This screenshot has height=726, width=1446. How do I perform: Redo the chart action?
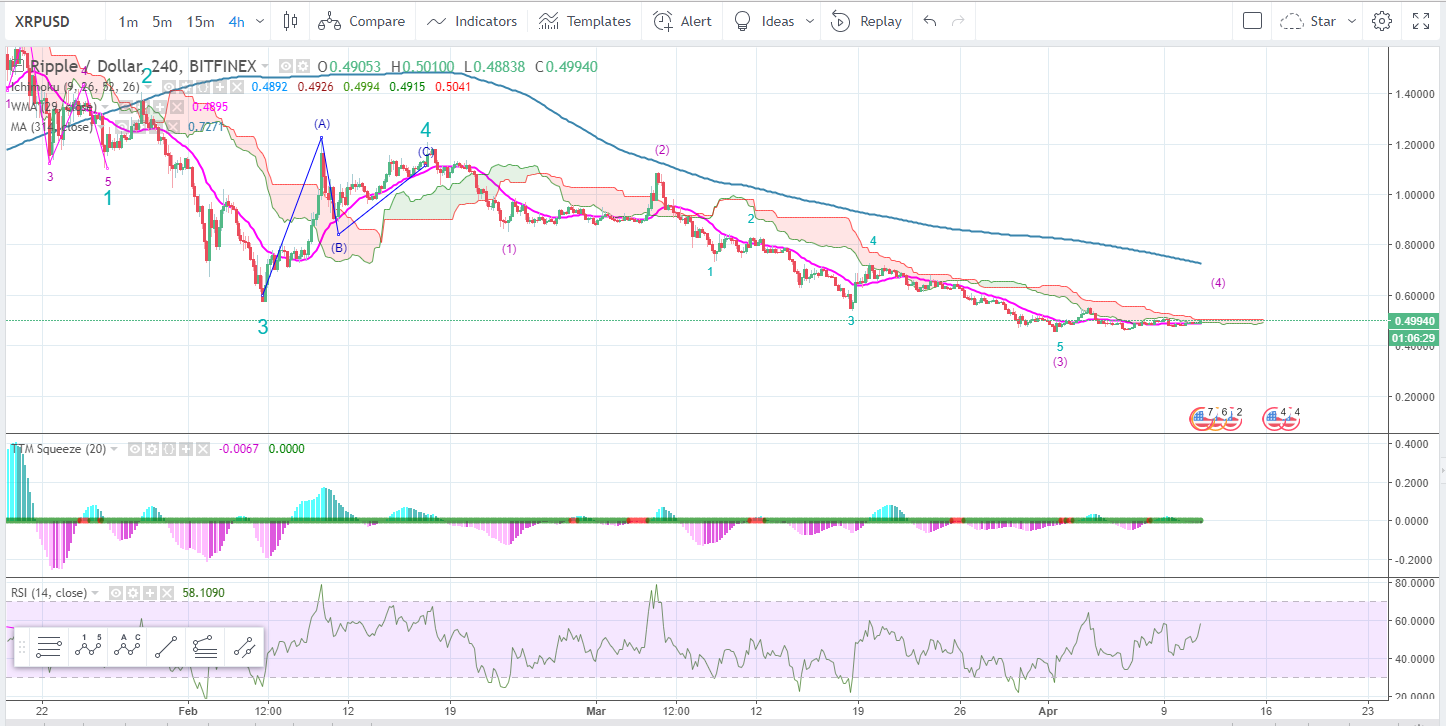(959, 21)
